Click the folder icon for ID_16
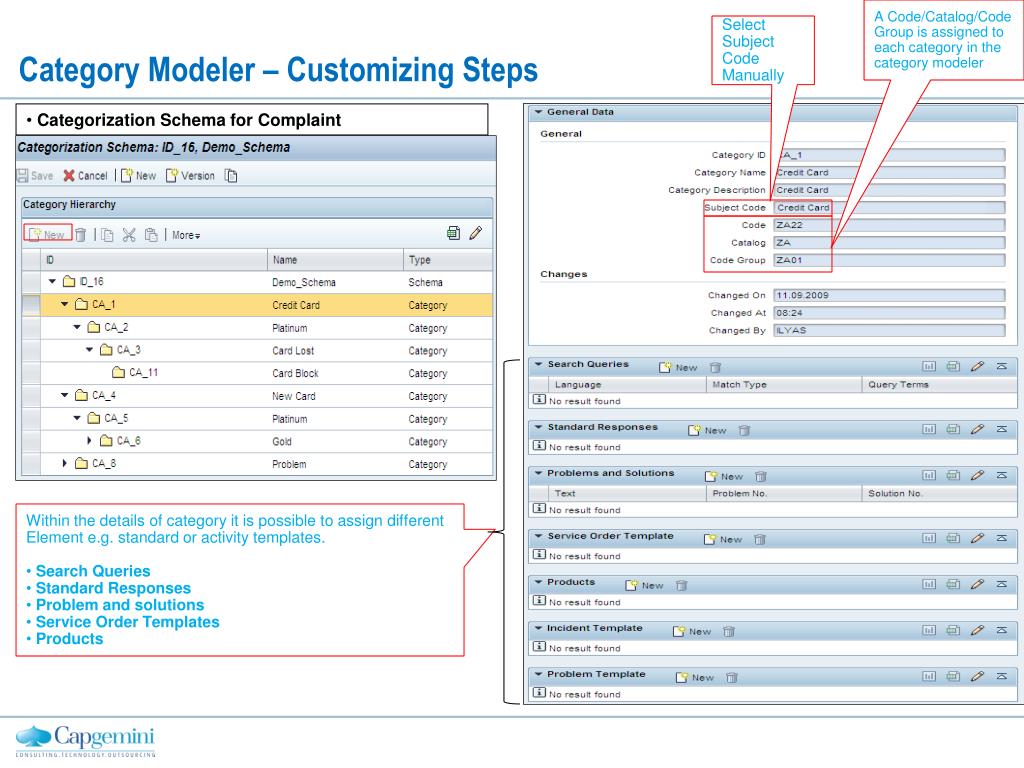 (x=69, y=281)
